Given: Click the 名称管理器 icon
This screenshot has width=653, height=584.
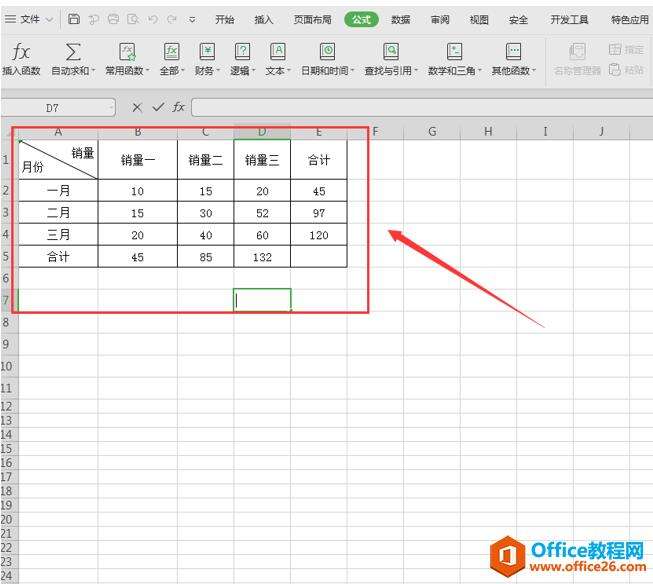Looking at the screenshot, I should (577, 52).
